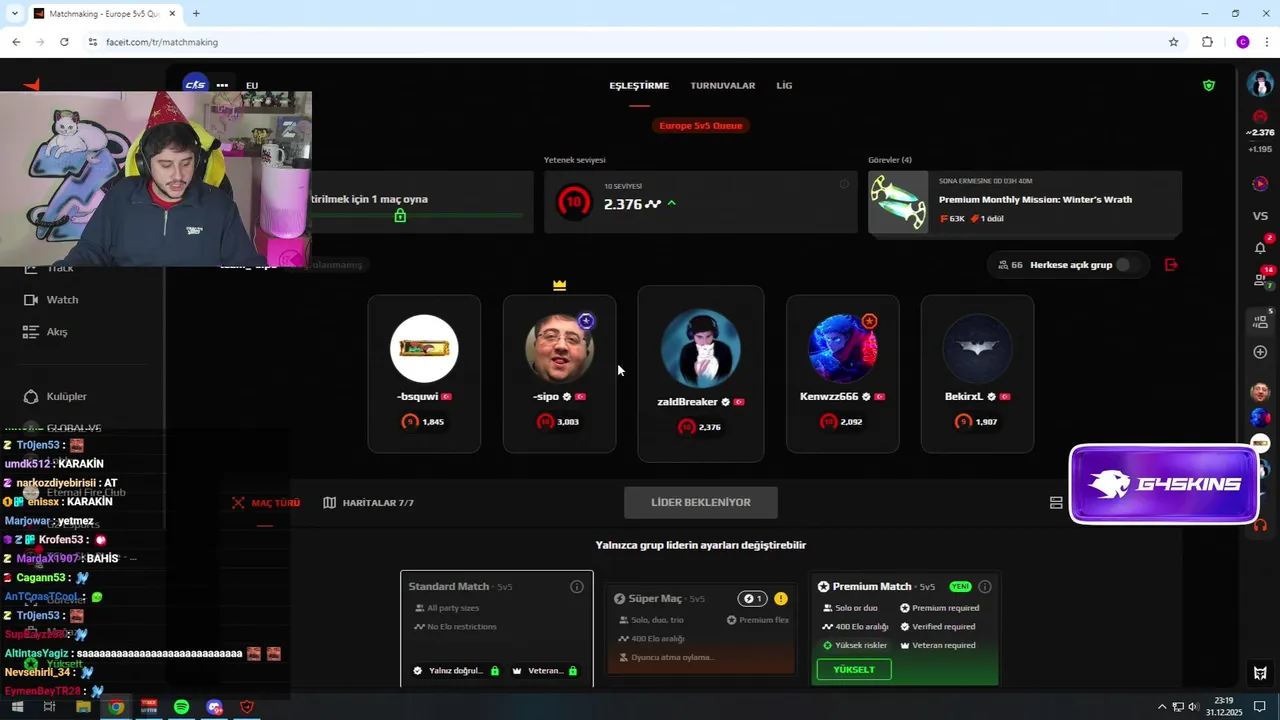Show hidden system tray icons

(x=1162, y=707)
